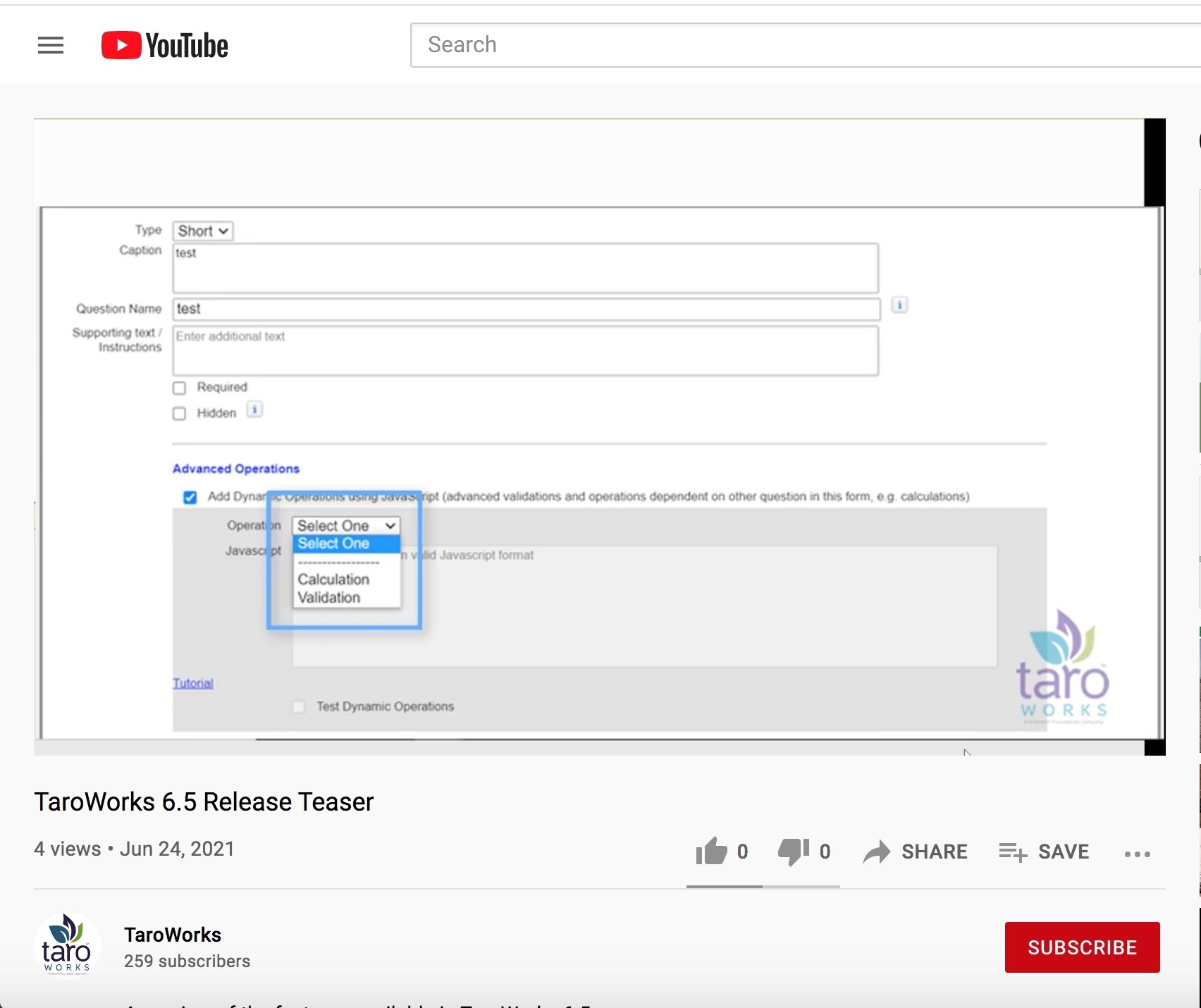The width and height of the screenshot is (1201, 1008).
Task: Tick the Hidden checkbox
Action: [180, 413]
